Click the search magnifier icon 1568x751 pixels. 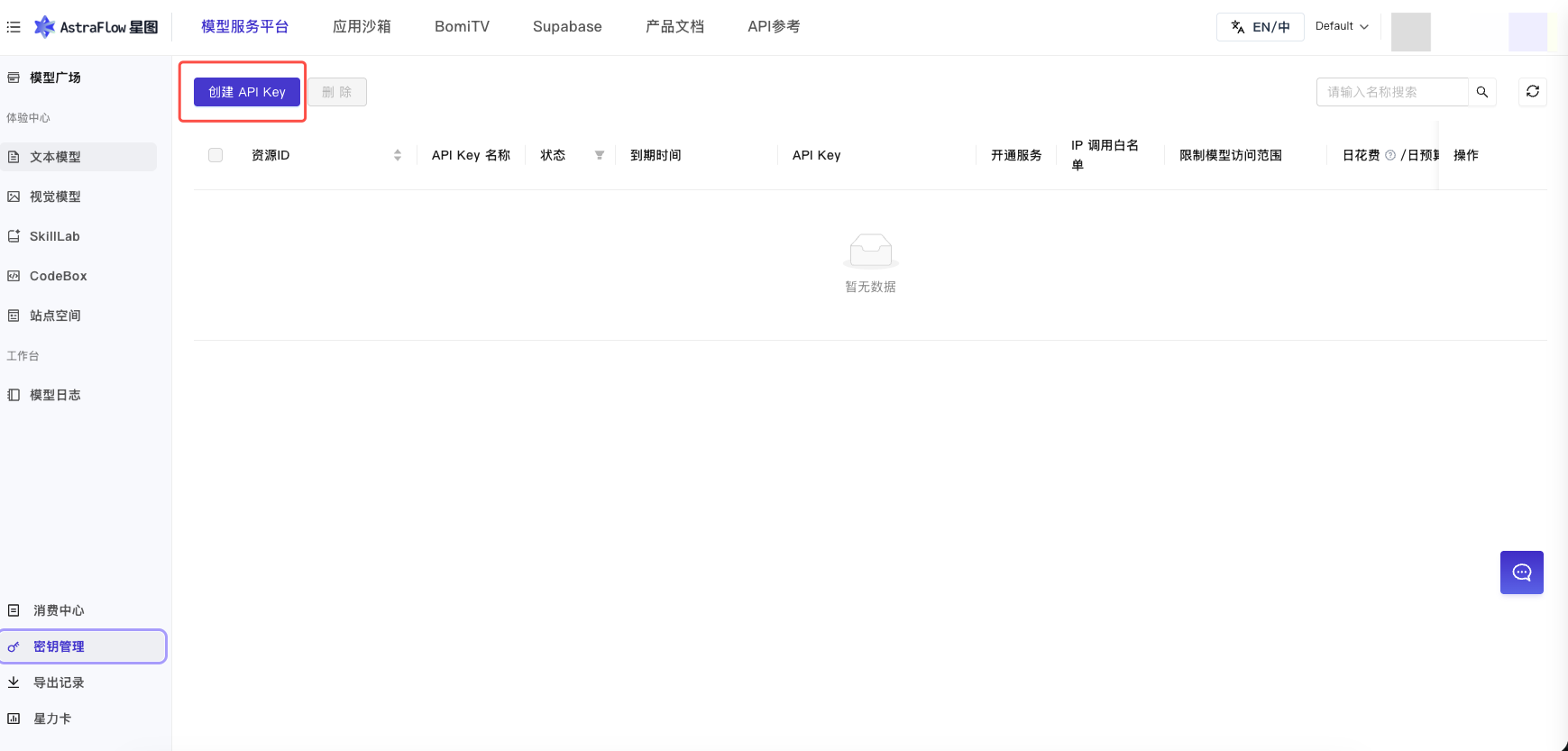coord(1482,92)
